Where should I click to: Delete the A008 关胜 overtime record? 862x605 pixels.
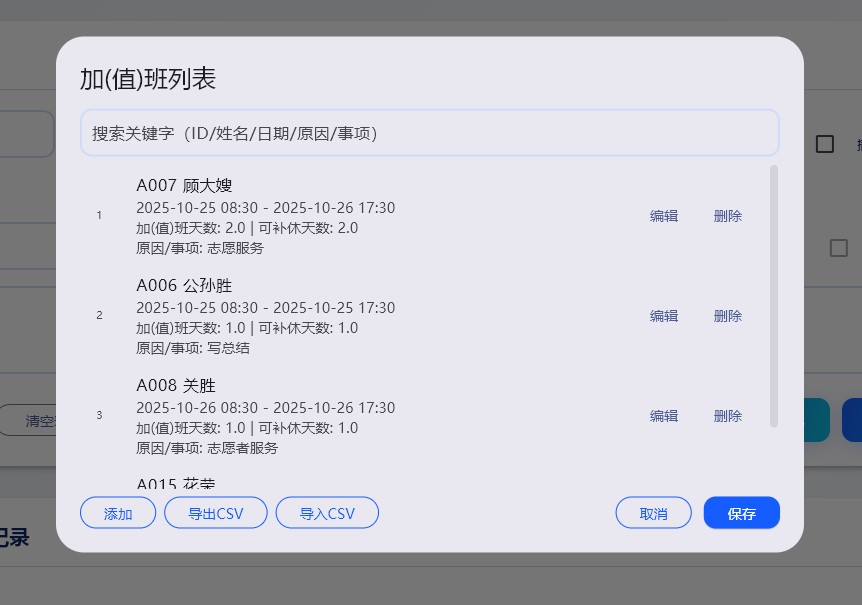pyautogui.click(x=727, y=416)
